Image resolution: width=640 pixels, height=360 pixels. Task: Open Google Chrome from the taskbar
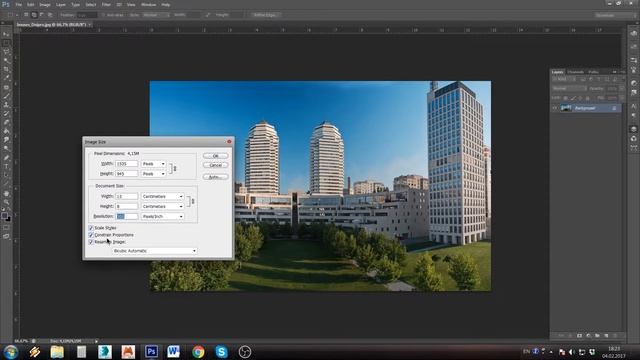point(198,351)
